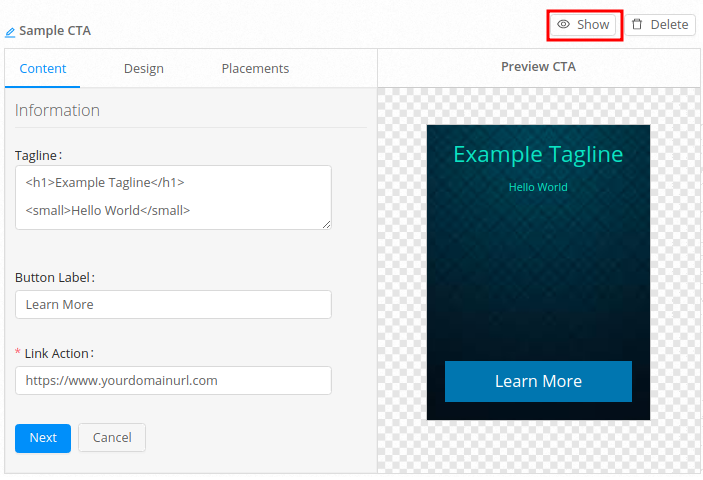
Task: Click the Sample CTA title text
Action: (55, 31)
